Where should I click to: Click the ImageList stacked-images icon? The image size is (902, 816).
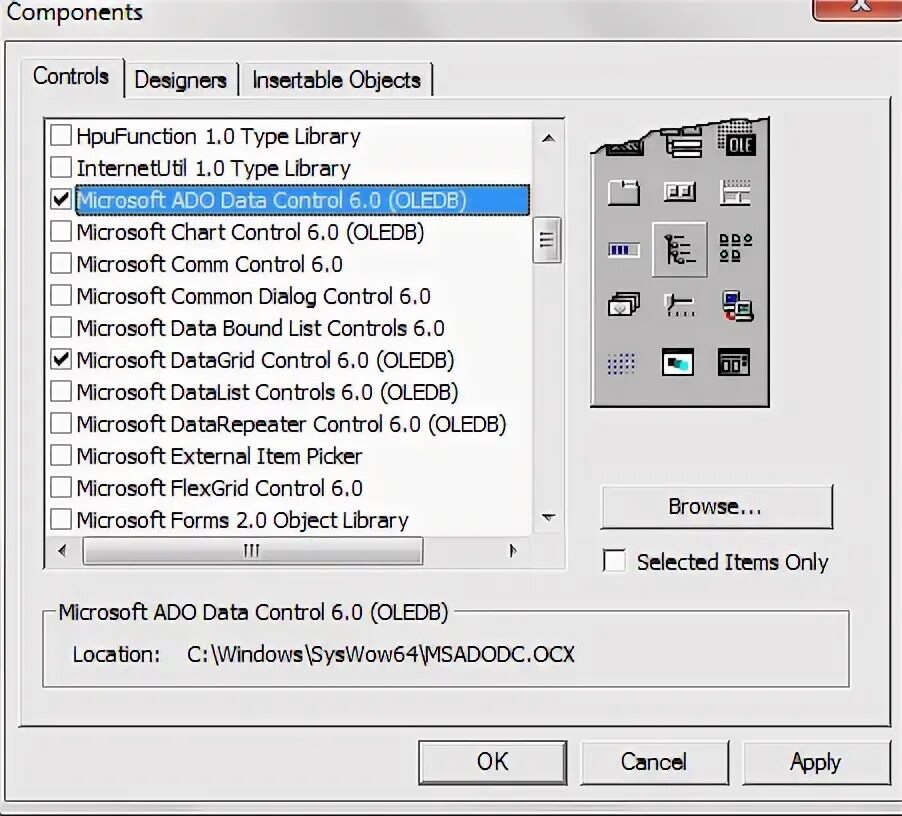point(624,304)
